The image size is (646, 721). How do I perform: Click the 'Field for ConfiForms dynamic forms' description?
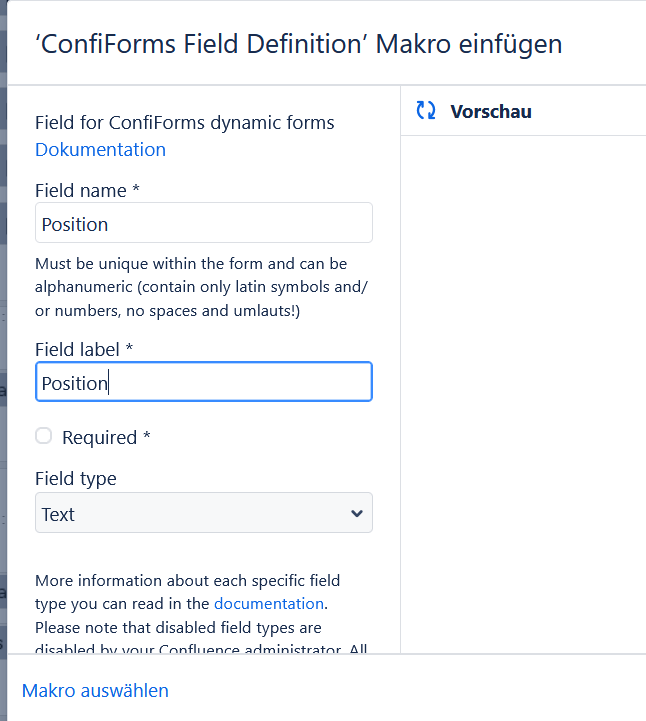click(185, 123)
